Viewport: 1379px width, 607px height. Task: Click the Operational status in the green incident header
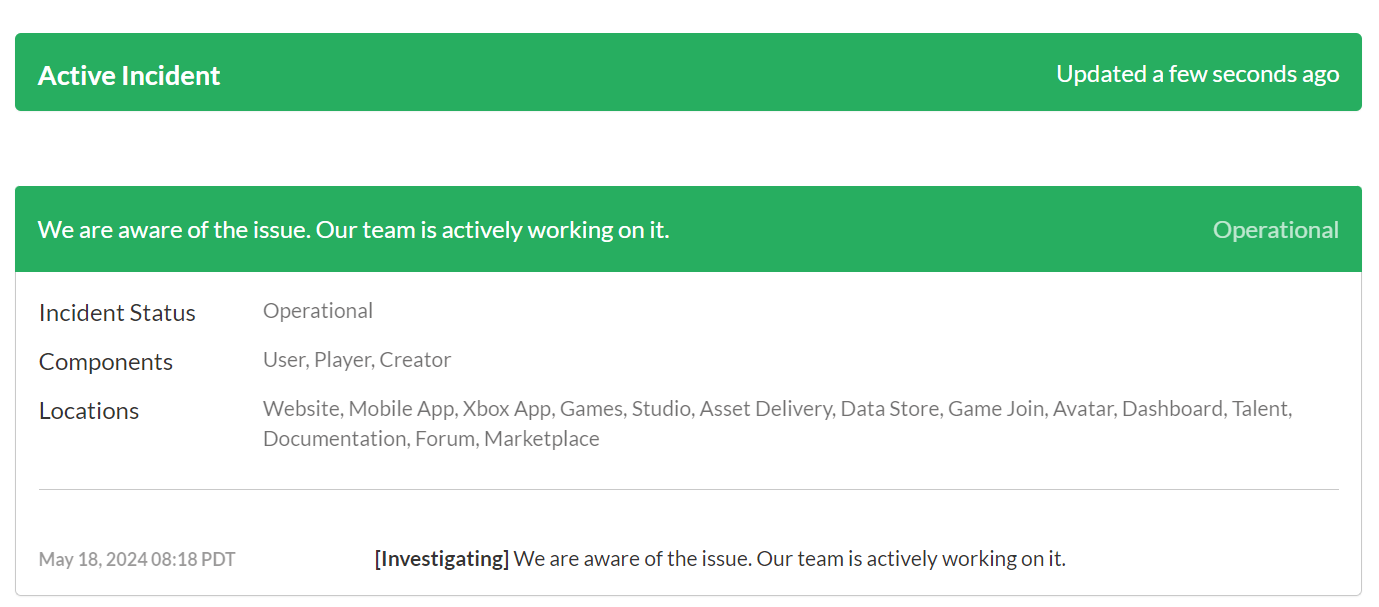[x=1275, y=230]
